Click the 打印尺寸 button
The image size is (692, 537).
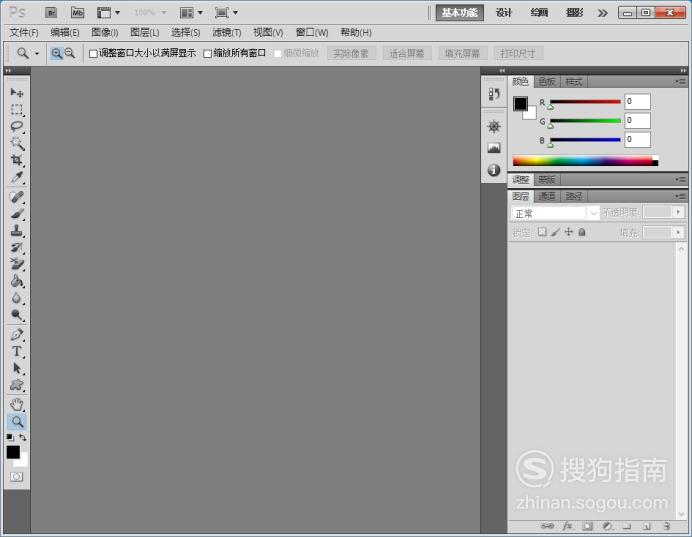tap(518, 53)
